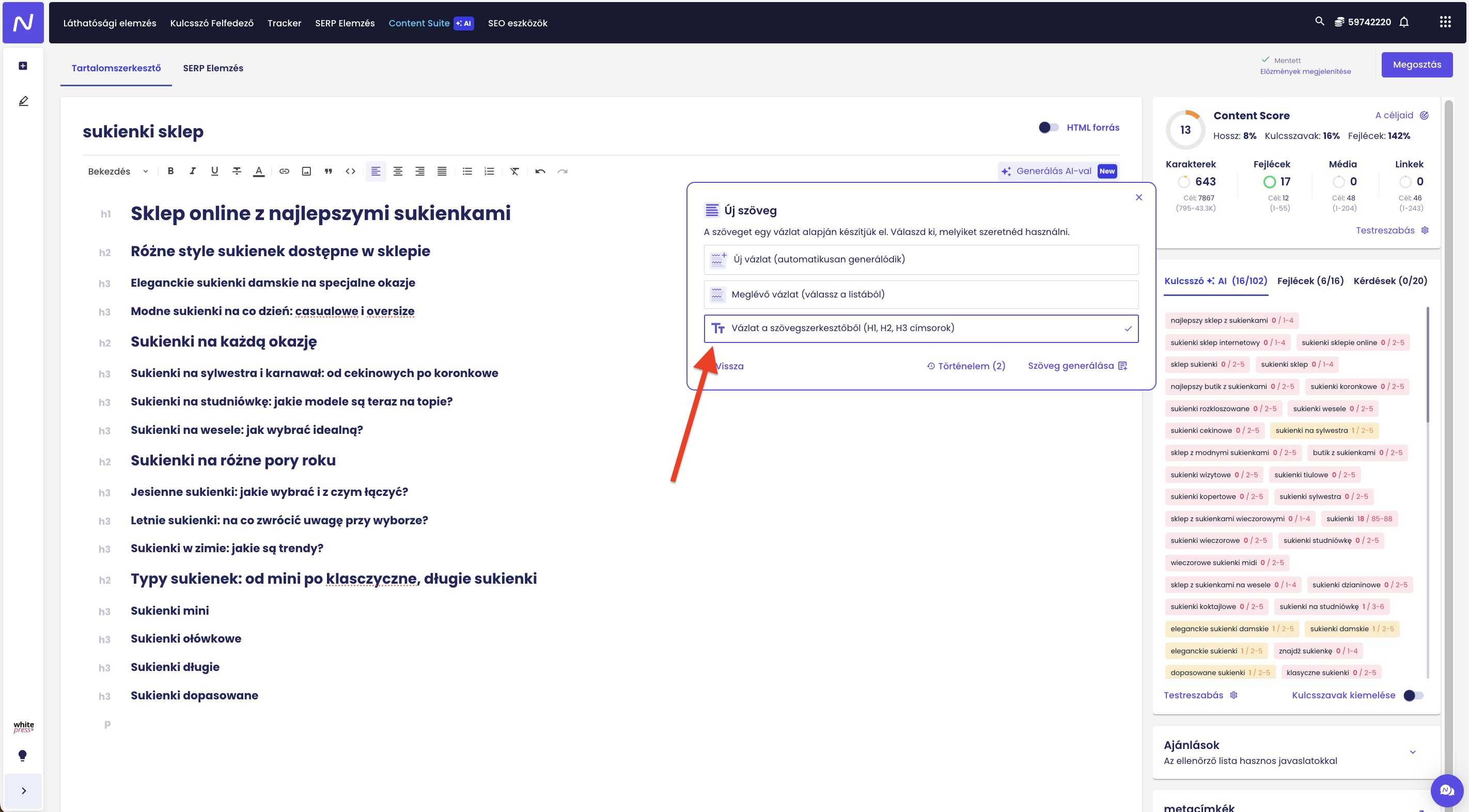Open the Bekezdés paragraph style dropdown
Screen dimensions: 1469x812
point(118,171)
